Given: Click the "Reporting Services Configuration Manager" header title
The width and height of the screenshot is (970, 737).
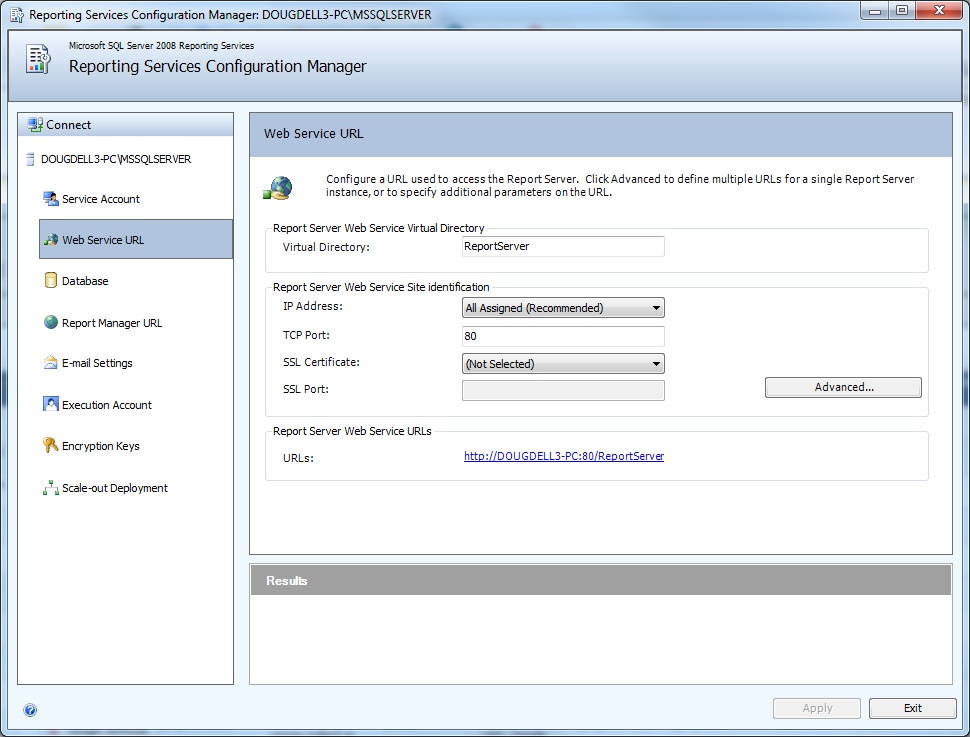Looking at the screenshot, I should pos(218,66).
